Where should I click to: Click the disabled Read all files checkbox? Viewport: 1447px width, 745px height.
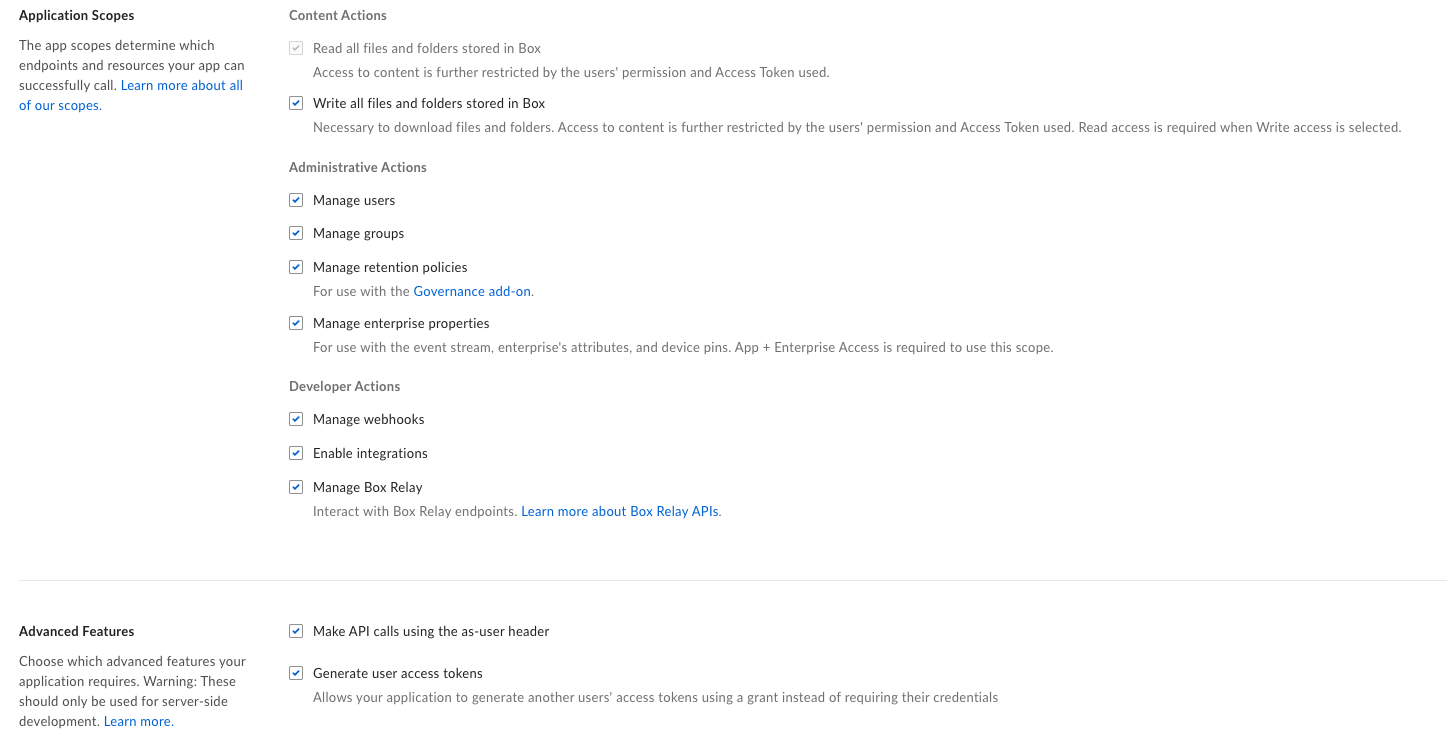pyautogui.click(x=296, y=48)
